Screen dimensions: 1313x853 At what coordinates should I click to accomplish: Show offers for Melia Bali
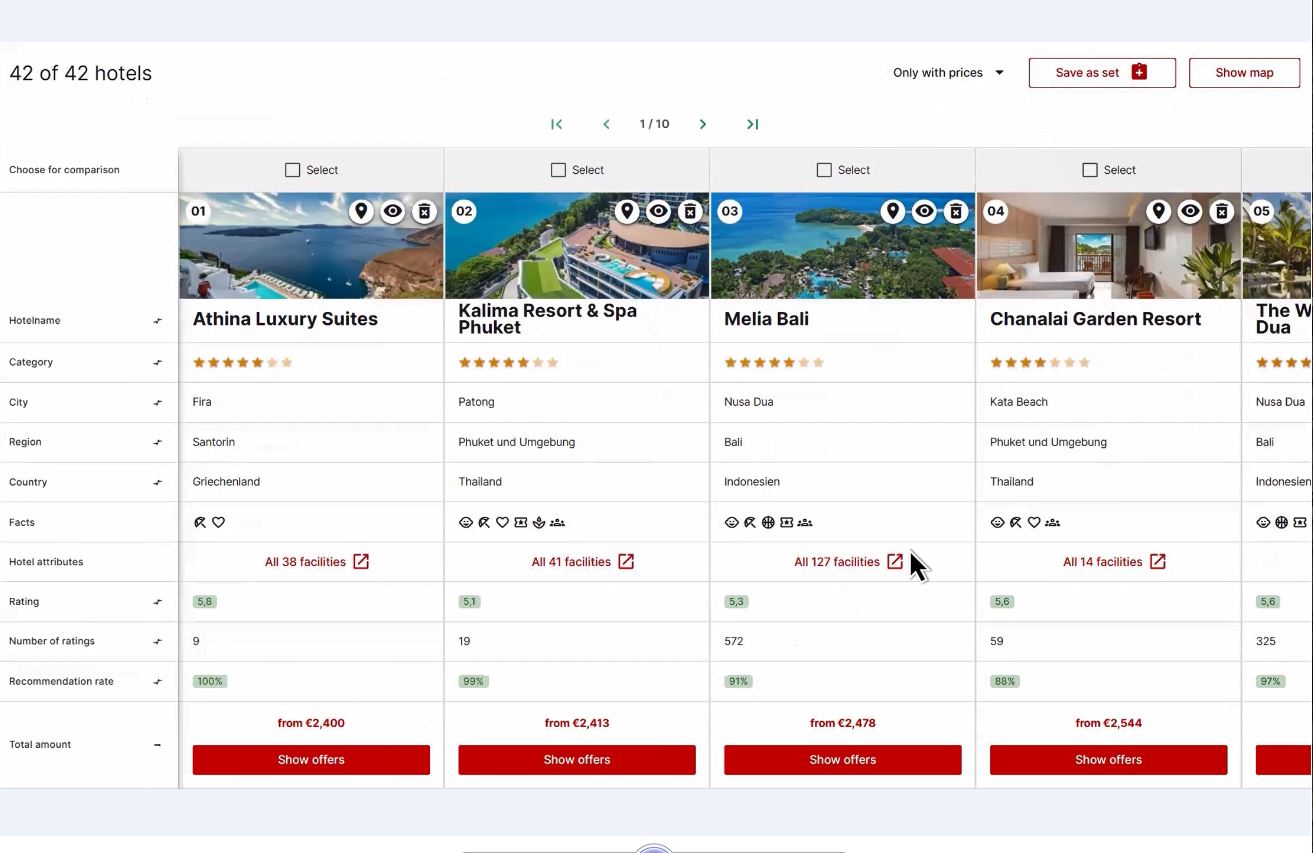[843, 760]
